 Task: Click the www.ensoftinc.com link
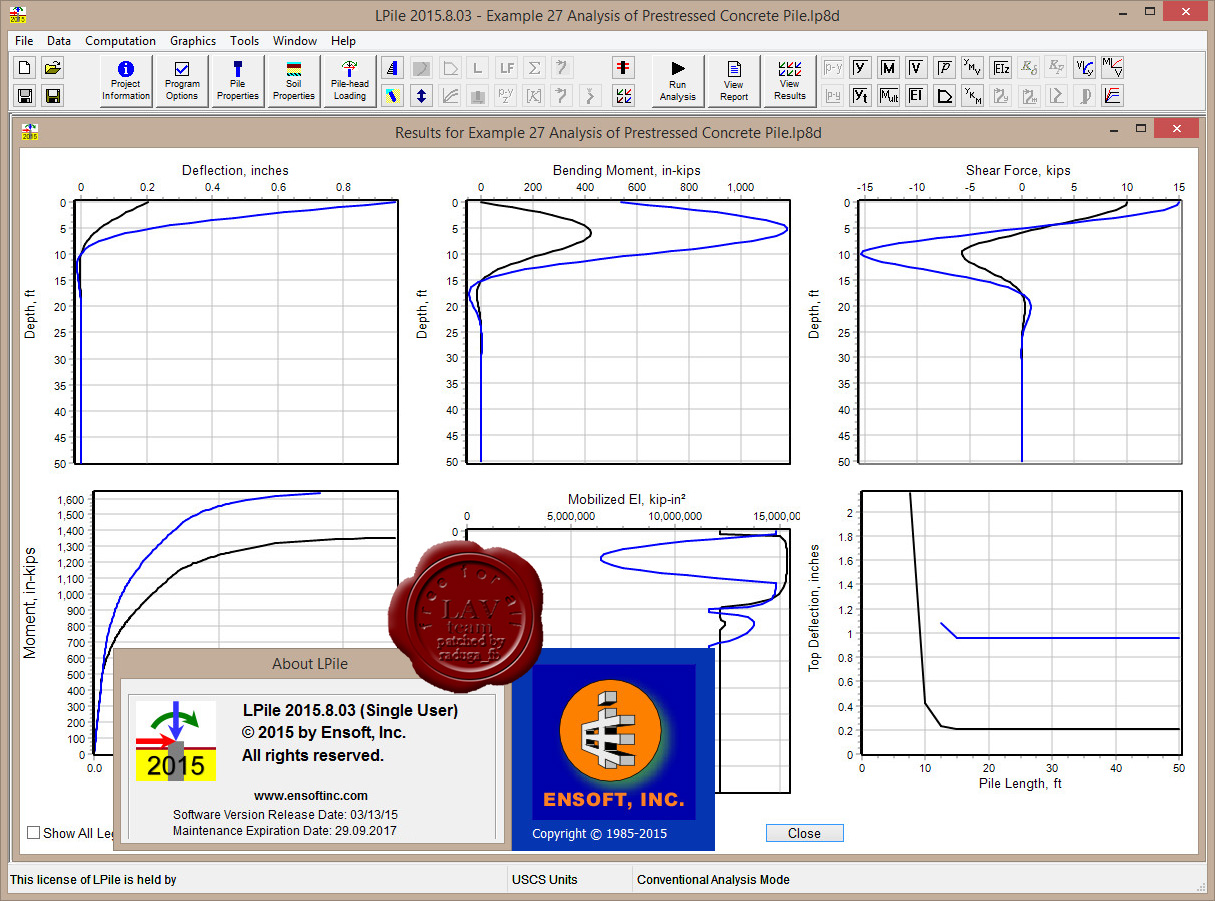pyautogui.click(x=310, y=796)
